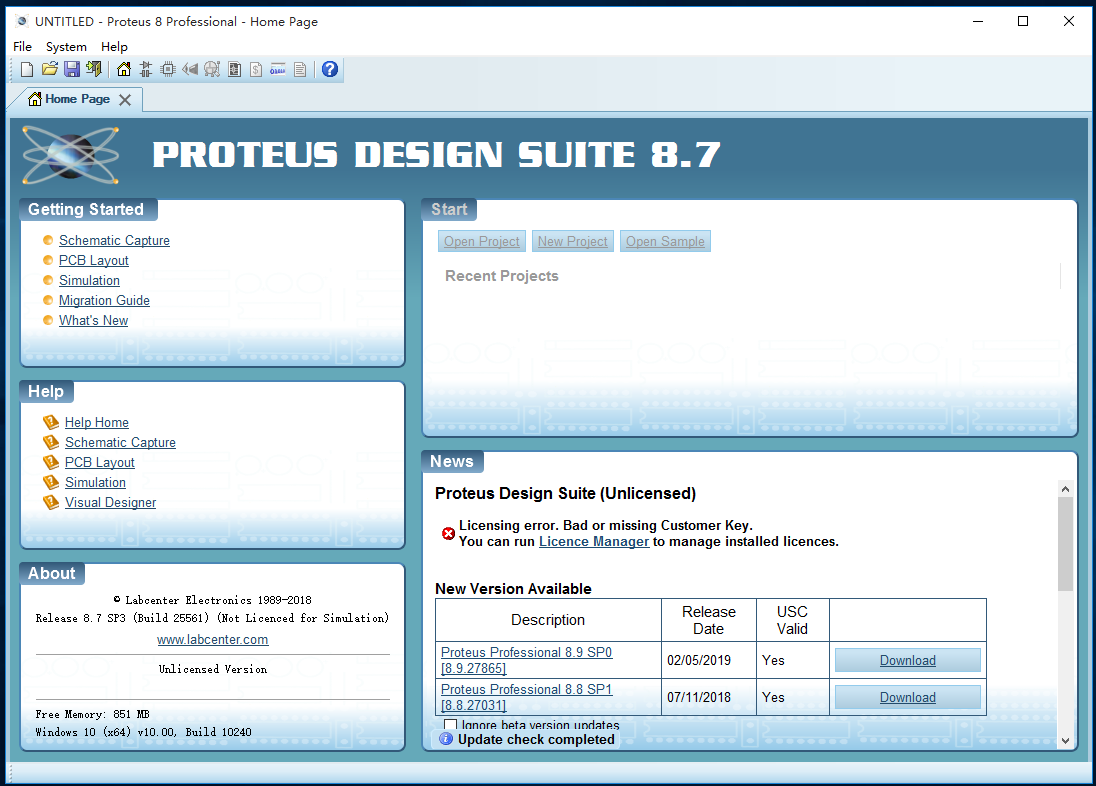Screen dimensions: 1096x786
Task: Open the Licence Manager link
Action: 594,542
